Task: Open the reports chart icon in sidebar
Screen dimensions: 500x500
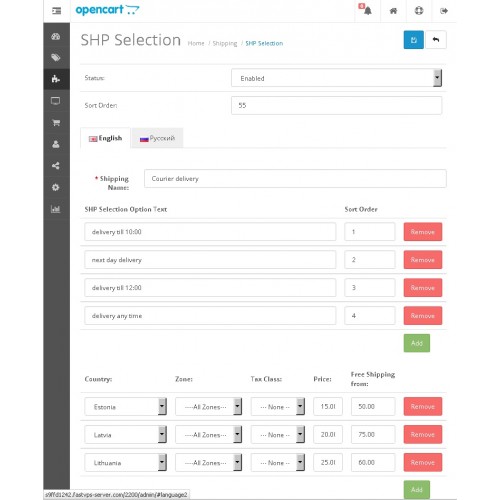Action: point(56,209)
